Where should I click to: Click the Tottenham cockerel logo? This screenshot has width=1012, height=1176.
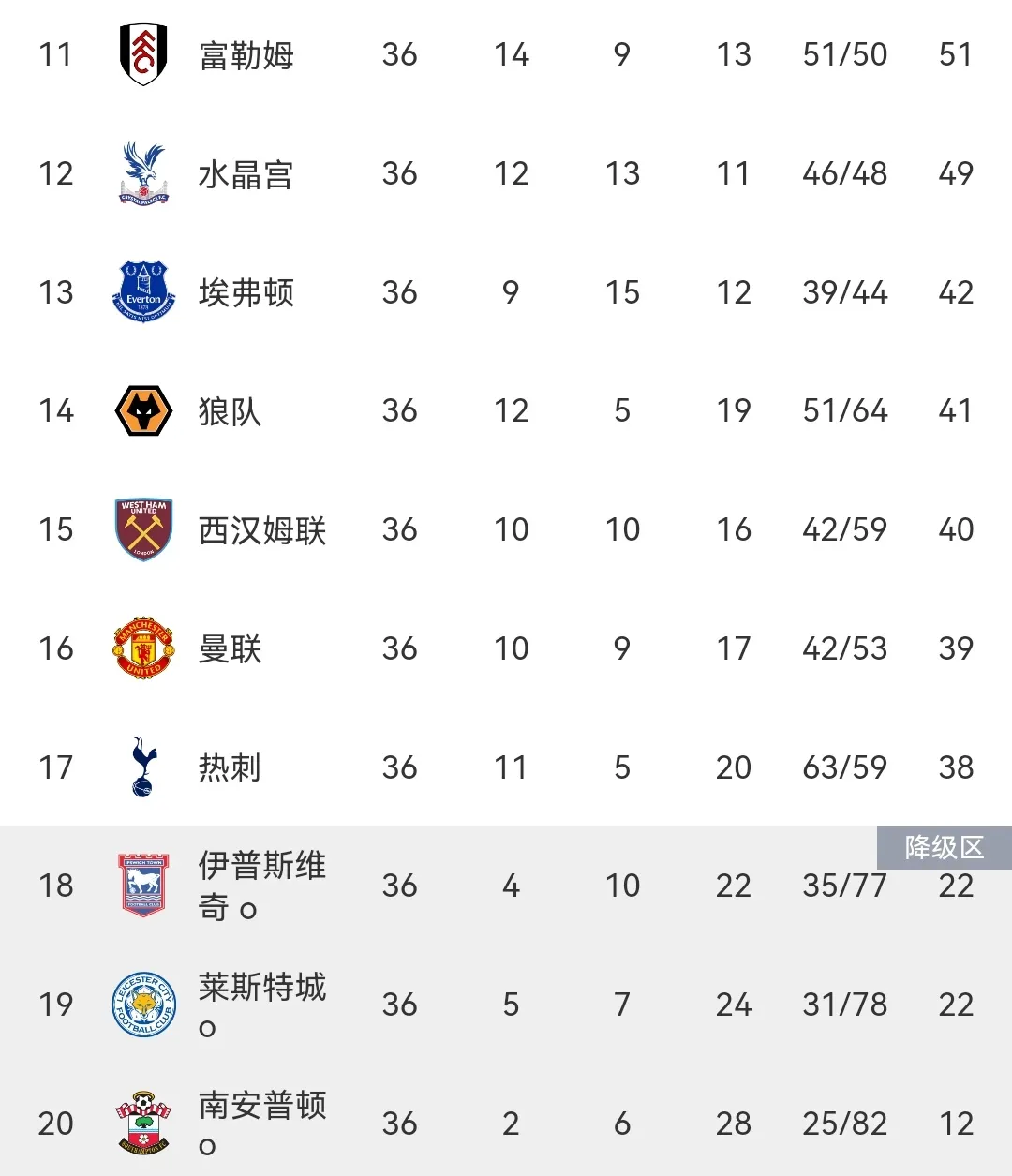coord(143,767)
